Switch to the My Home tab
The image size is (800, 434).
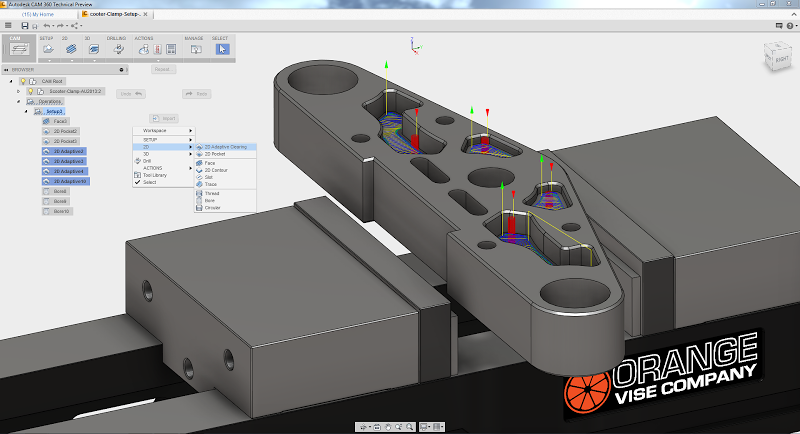(x=40, y=14)
